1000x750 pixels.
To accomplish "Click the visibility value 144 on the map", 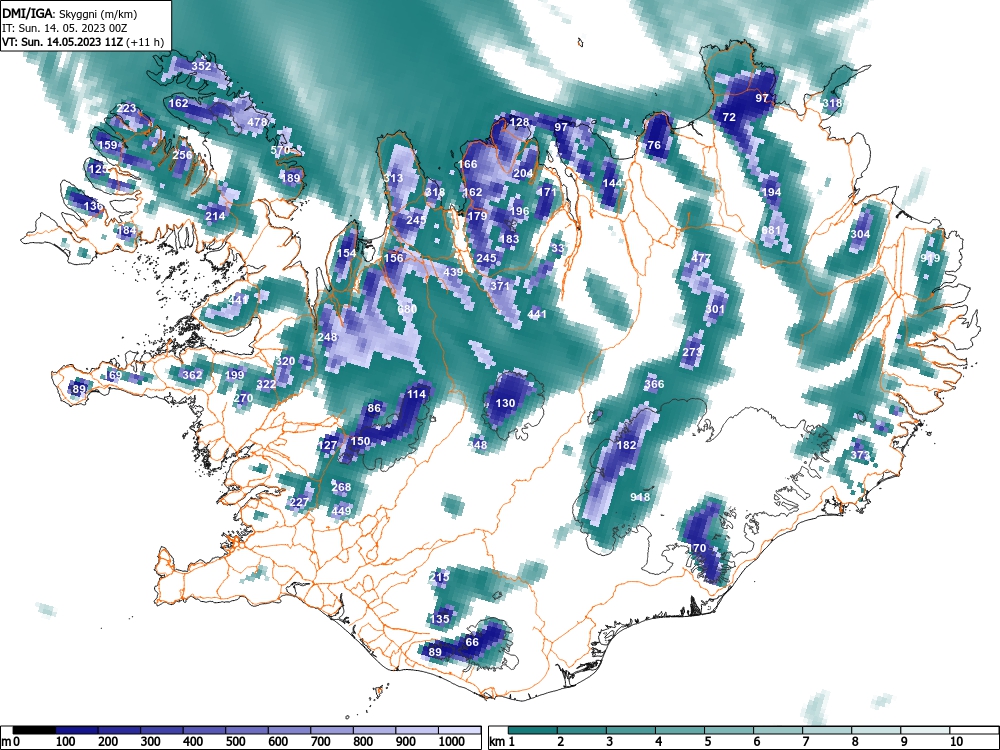I will [612, 183].
